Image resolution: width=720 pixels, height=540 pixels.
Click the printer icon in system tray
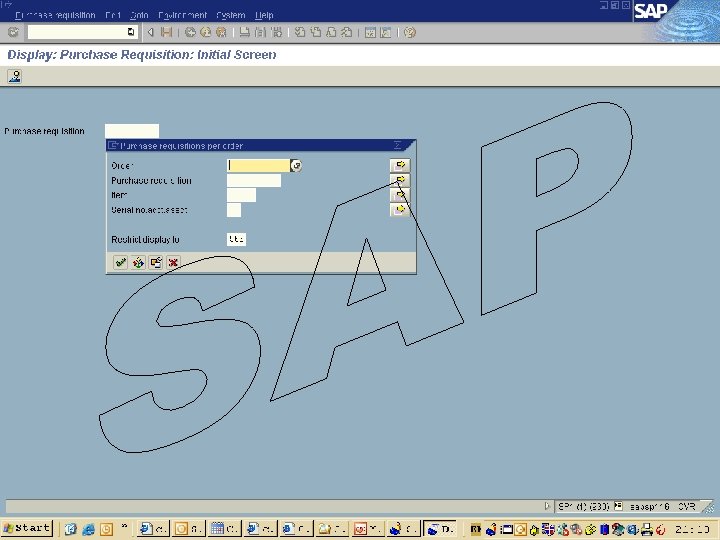pos(647,529)
